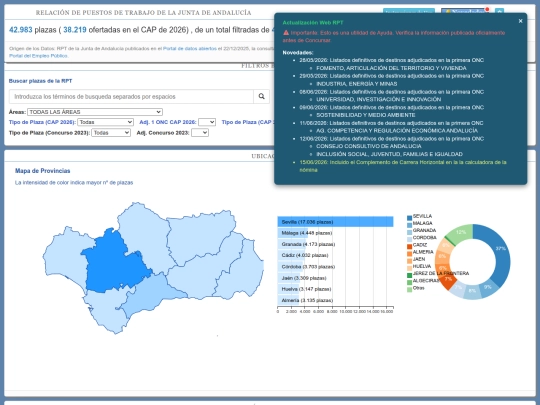This screenshot has height=405, width=540.
Task: Open the Áreas dropdown (TODAS LAS ÁREAS)
Action: click(x=95, y=112)
